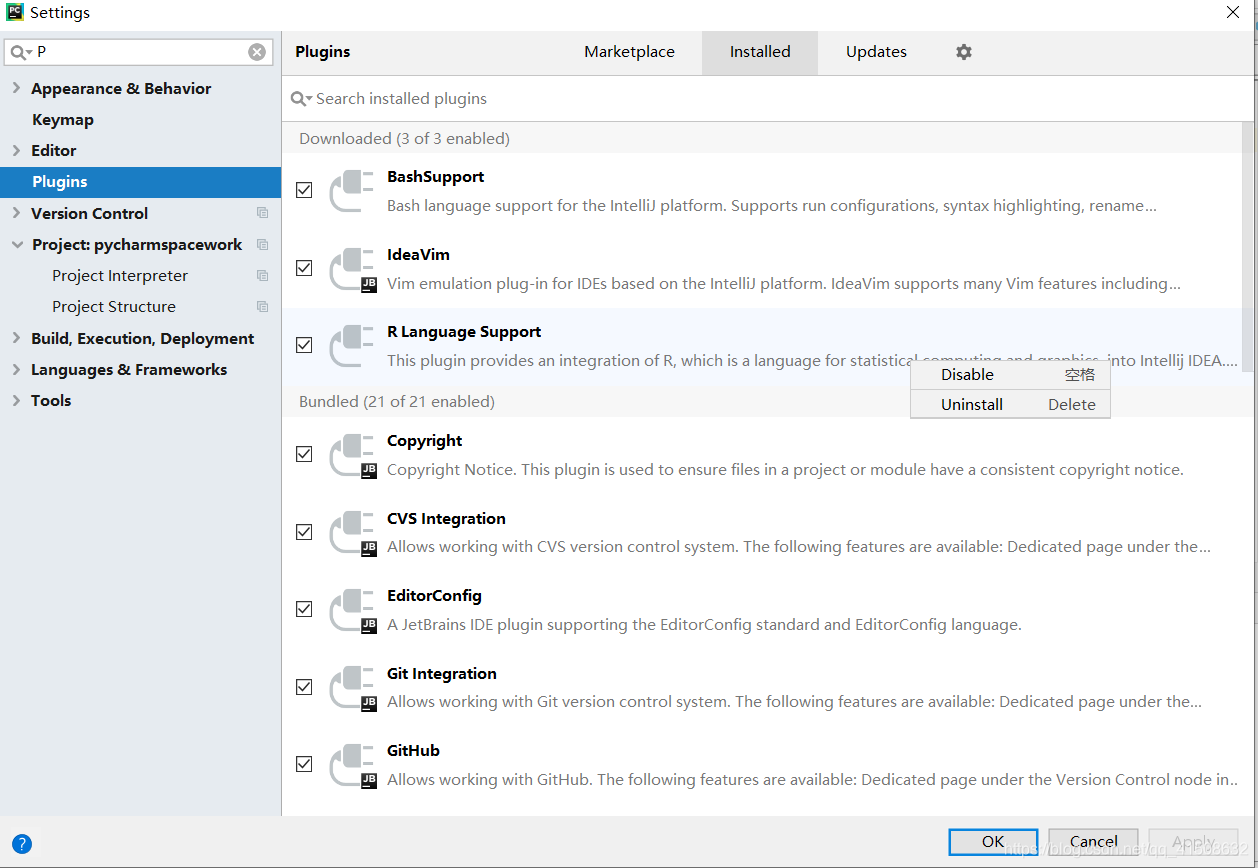Expand Appearance & Behavior settings node
The width and height of the screenshot is (1258, 868).
[x=16, y=88]
